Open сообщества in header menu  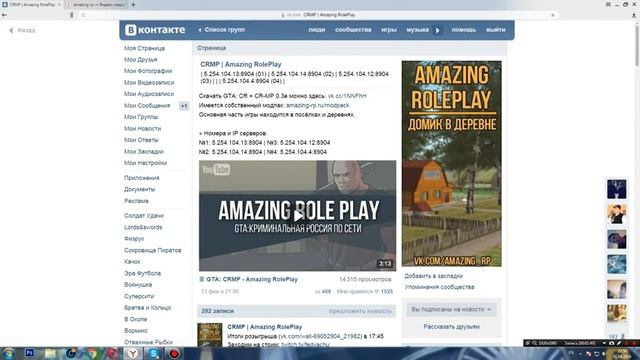[x=353, y=30]
